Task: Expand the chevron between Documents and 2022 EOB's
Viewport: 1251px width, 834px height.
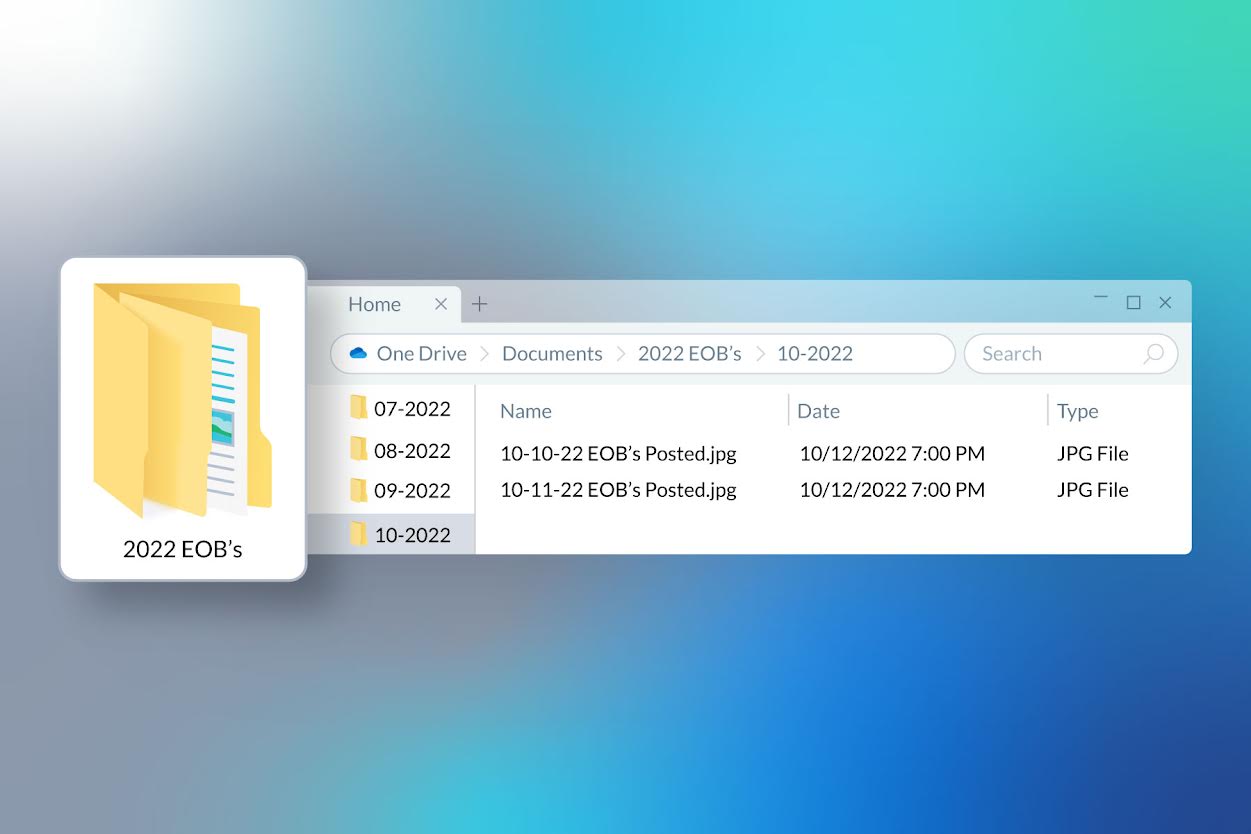Action: coord(623,352)
